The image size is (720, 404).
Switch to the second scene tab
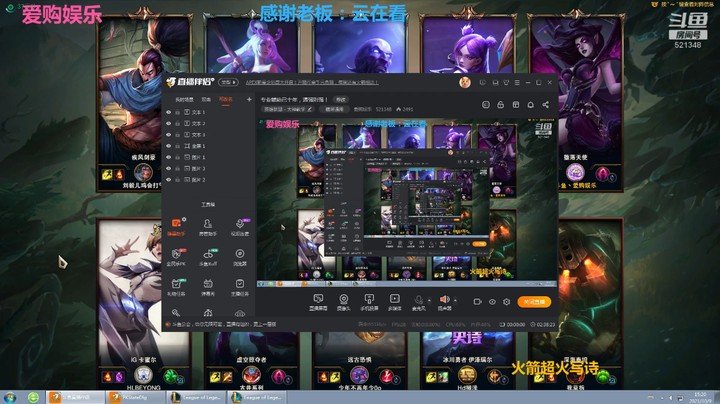(x=206, y=99)
